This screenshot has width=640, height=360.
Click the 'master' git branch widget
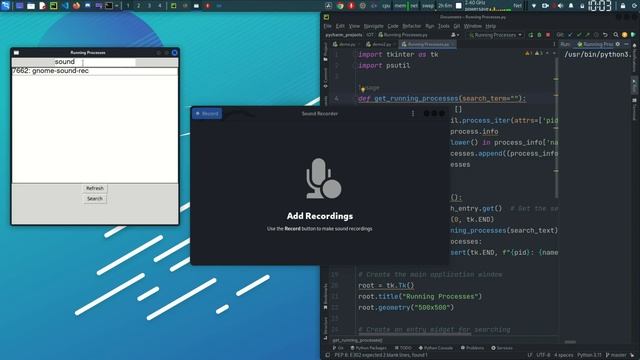point(616,355)
